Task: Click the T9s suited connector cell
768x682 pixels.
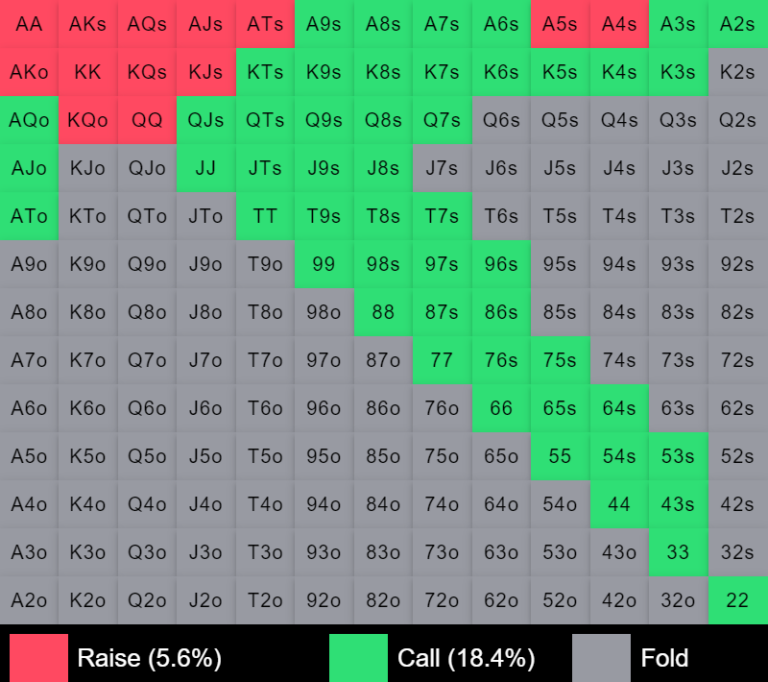Action: (324, 216)
